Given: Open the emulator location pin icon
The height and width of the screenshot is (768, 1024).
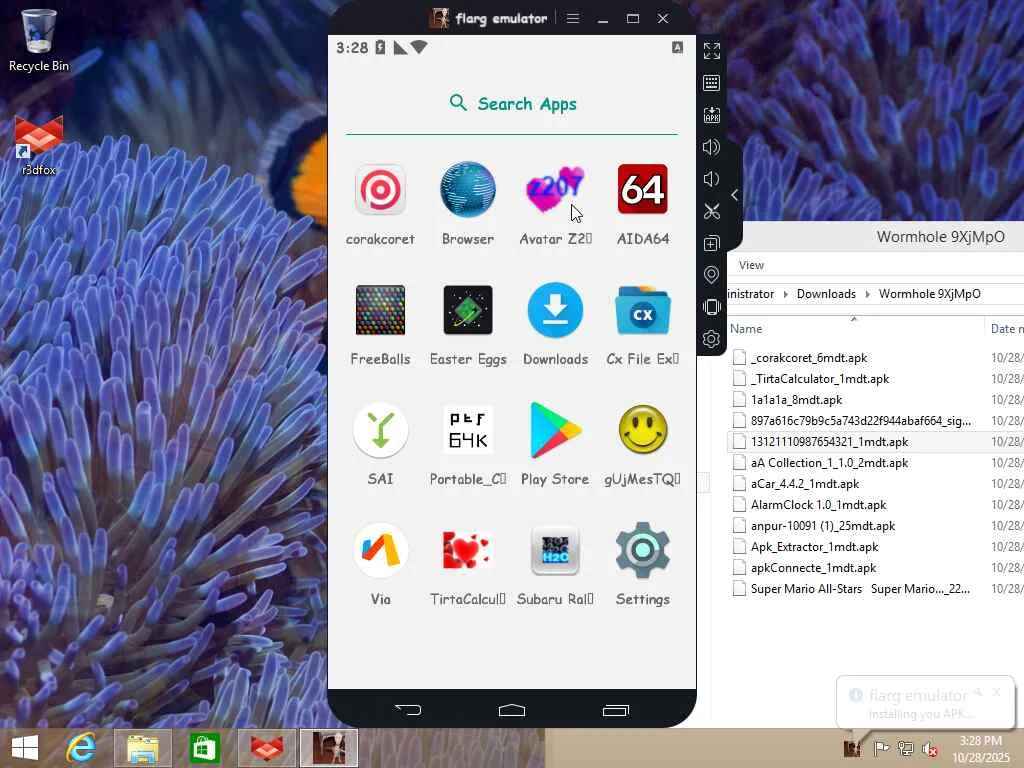Looking at the screenshot, I should pos(711,275).
